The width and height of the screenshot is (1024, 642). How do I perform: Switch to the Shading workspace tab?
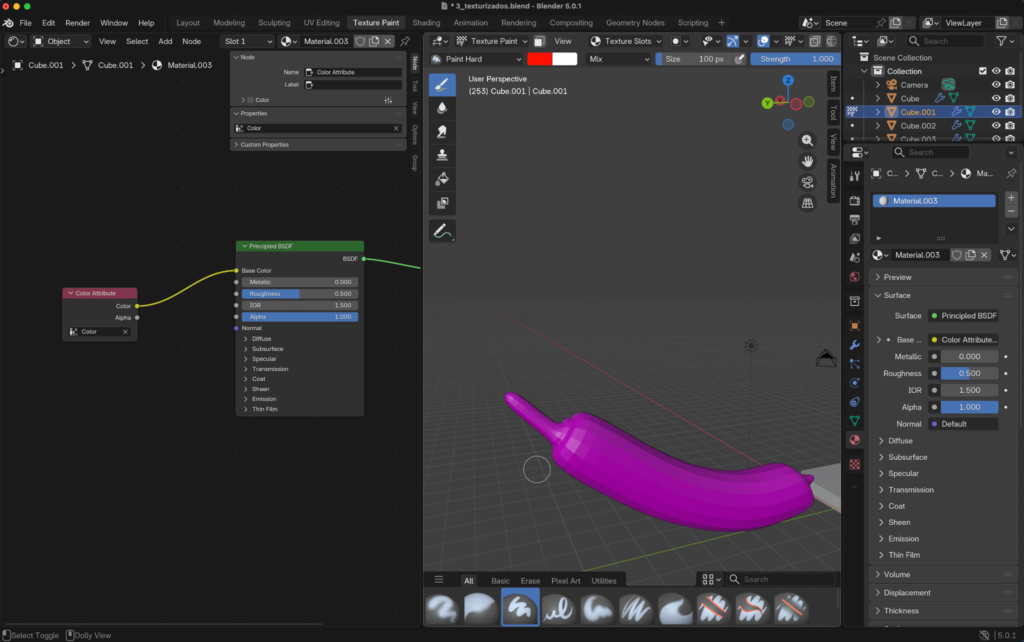click(426, 22)
